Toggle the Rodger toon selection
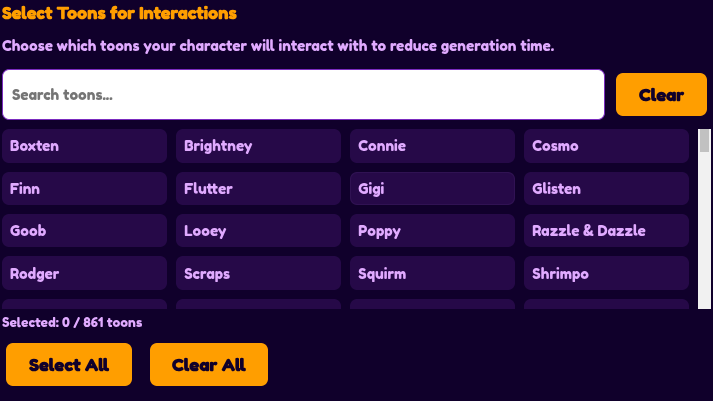This screenshot has width=713, height=401. click(x=85, y=273)
